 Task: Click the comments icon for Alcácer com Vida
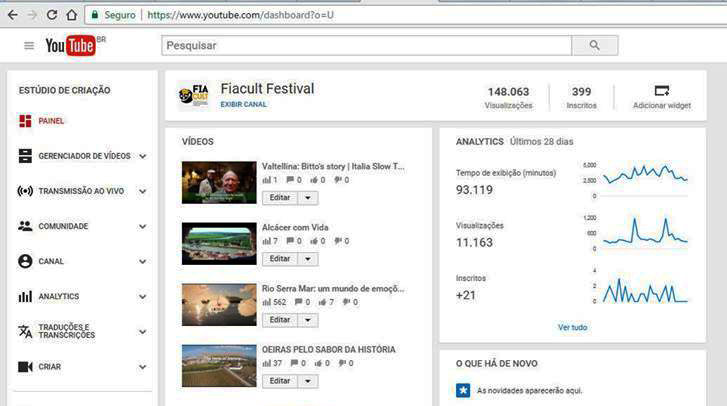(x=290, y=241)
